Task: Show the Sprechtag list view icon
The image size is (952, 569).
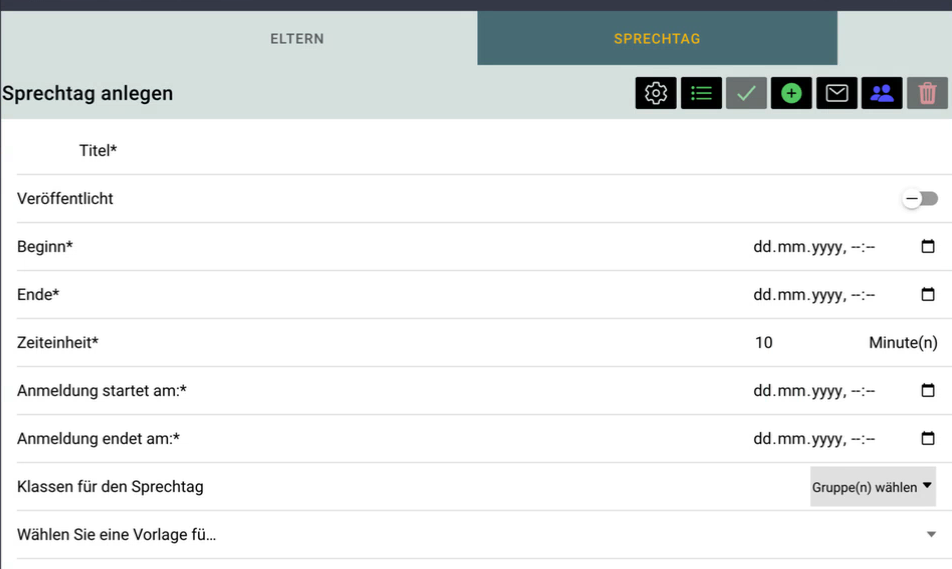Action: 701,93
